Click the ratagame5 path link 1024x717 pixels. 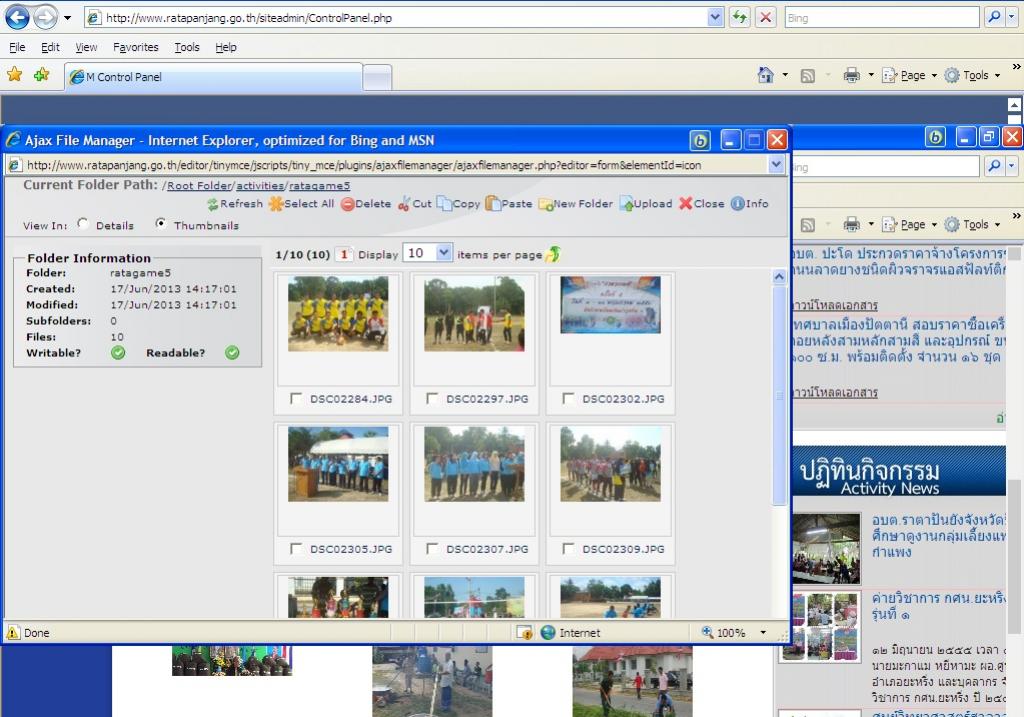click(319, 185)
